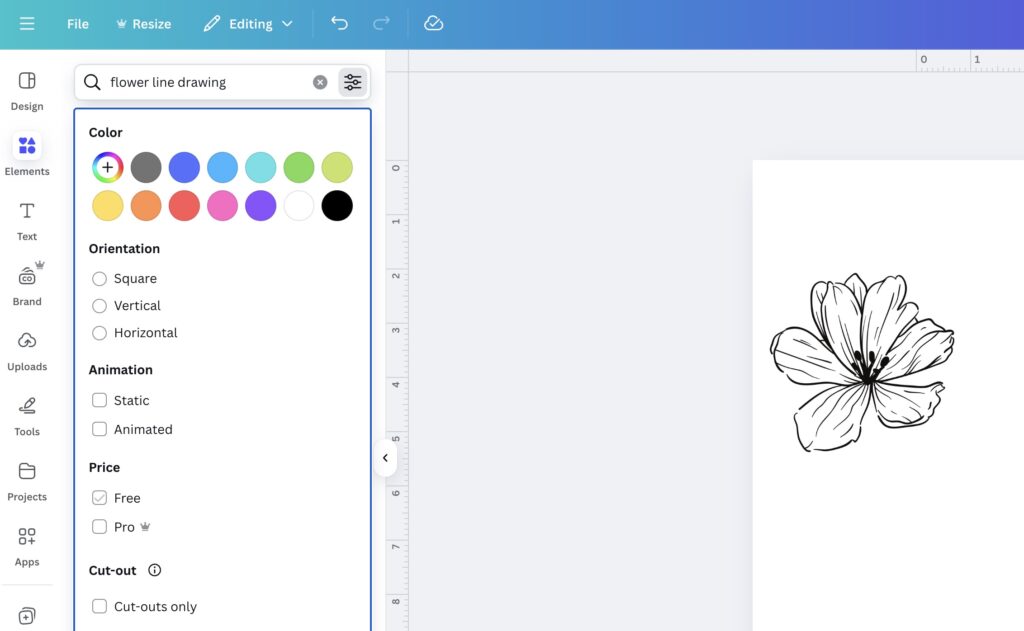Select the Text panel icon

(27, 218)
